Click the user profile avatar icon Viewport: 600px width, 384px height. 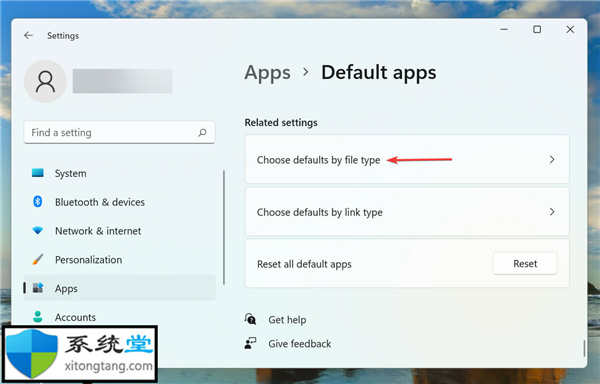(x=45, y=81)
